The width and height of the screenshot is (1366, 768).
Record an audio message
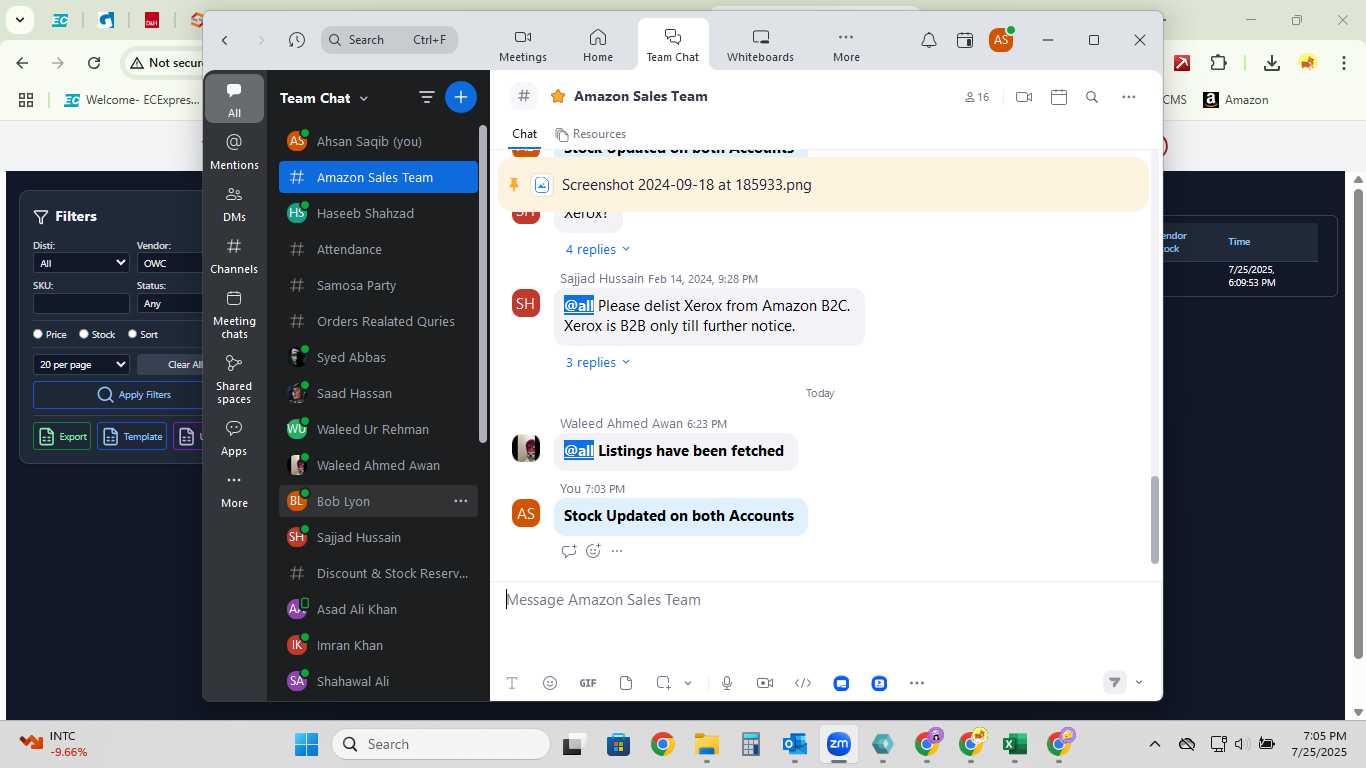click(x=727, y=683)
